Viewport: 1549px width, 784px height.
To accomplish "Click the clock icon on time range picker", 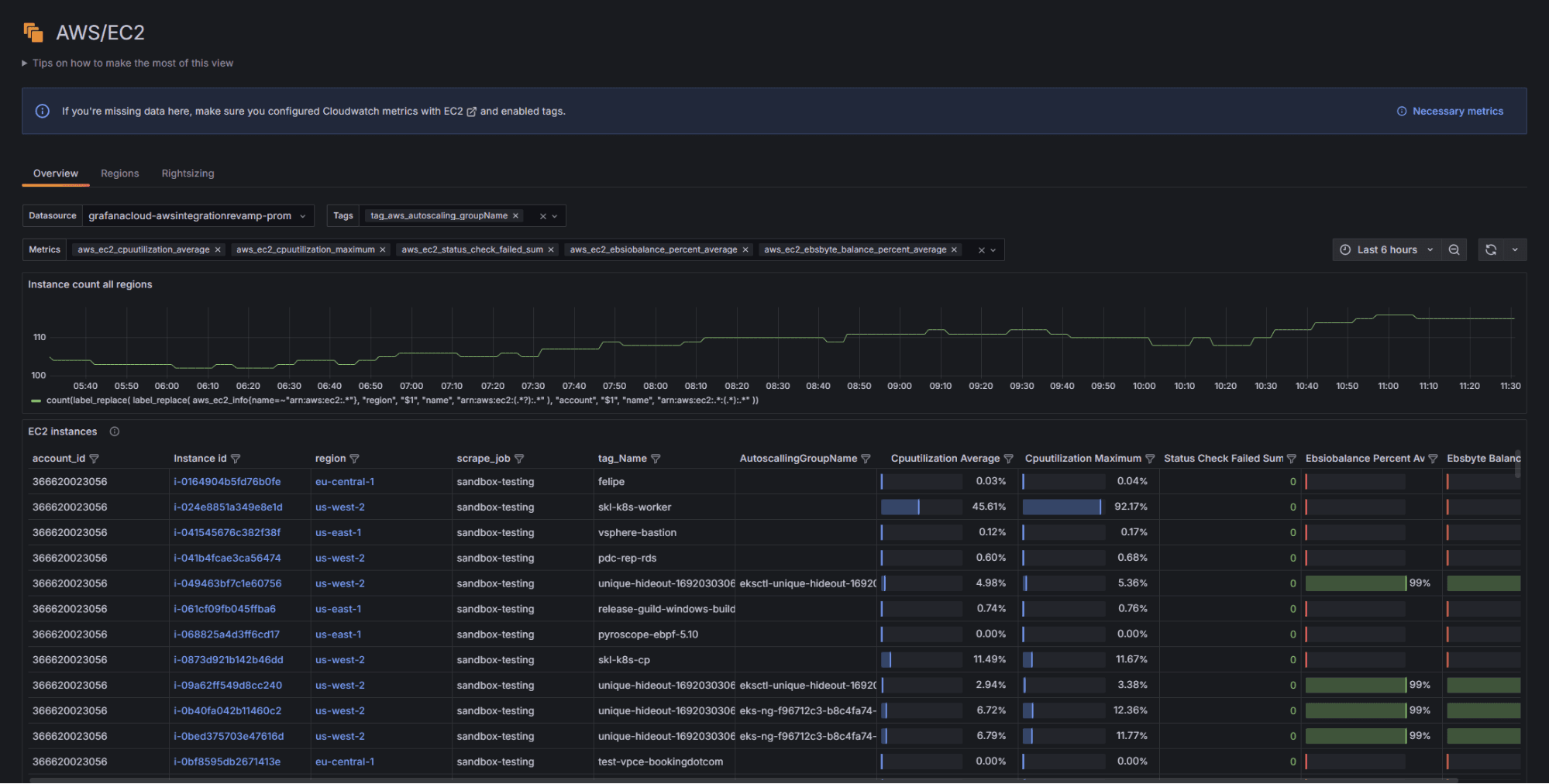I will click(x=1346, y=249).
